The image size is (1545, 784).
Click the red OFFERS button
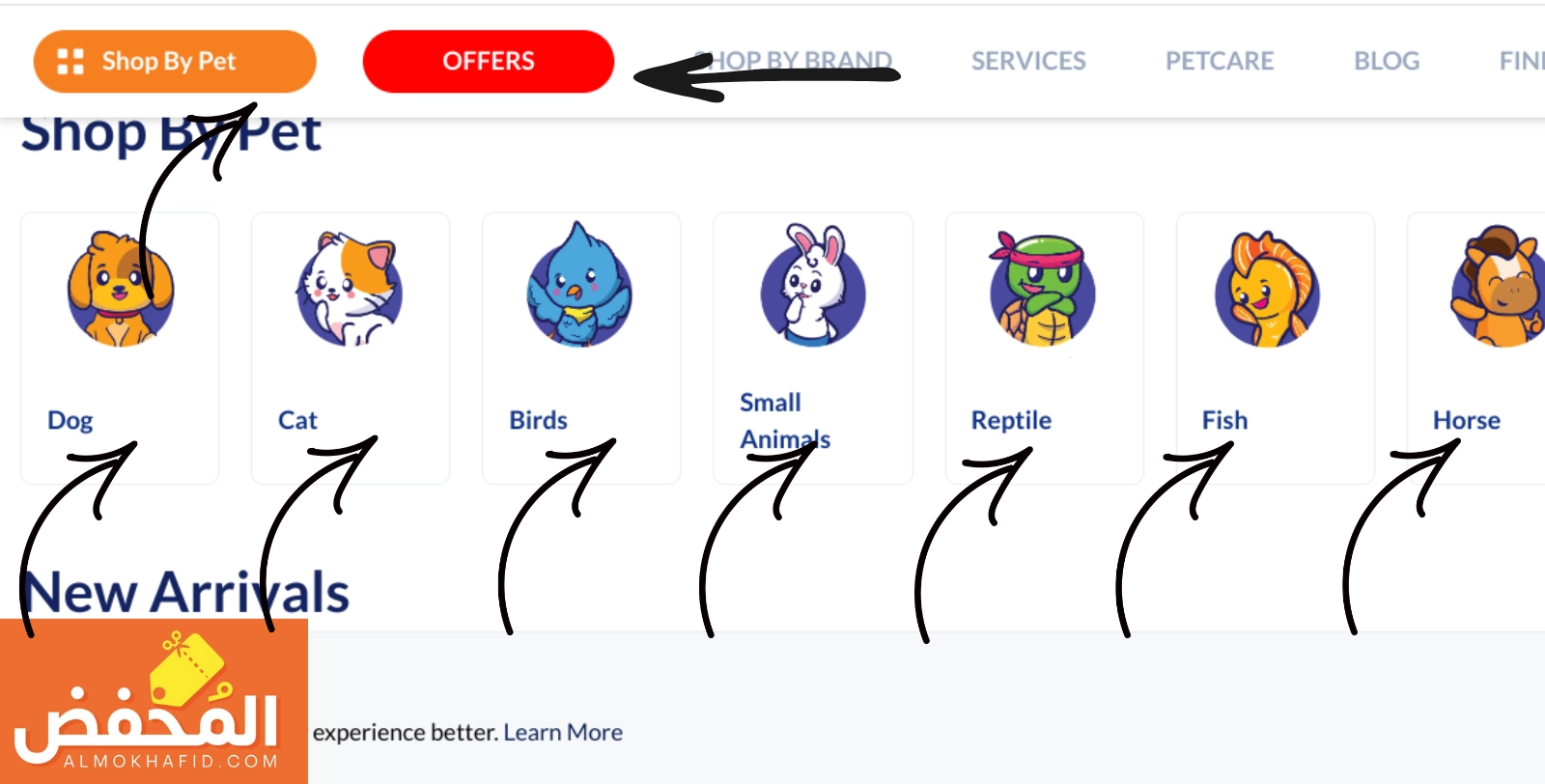[489, 62]
